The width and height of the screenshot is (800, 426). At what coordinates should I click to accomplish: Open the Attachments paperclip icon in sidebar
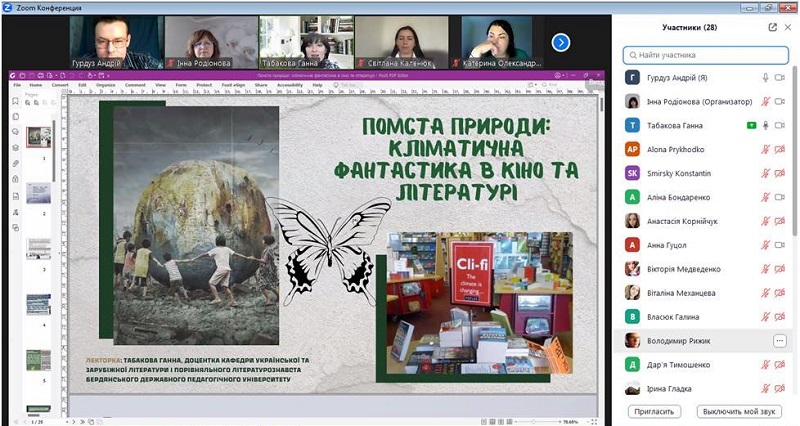(x=15, y=163)
